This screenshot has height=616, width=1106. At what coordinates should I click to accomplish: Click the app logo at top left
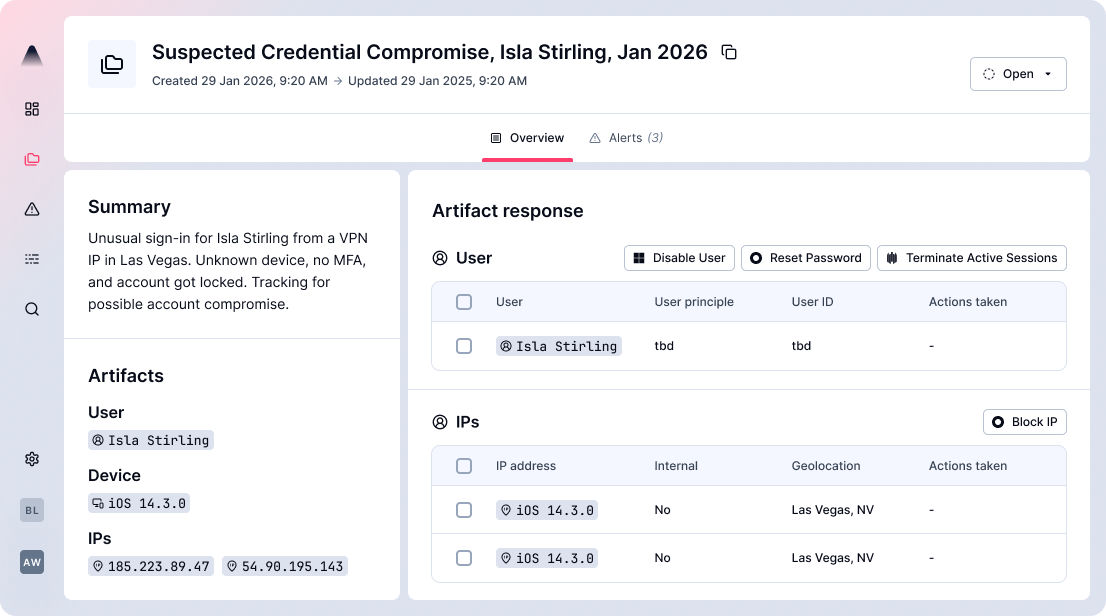coord(32,56)
